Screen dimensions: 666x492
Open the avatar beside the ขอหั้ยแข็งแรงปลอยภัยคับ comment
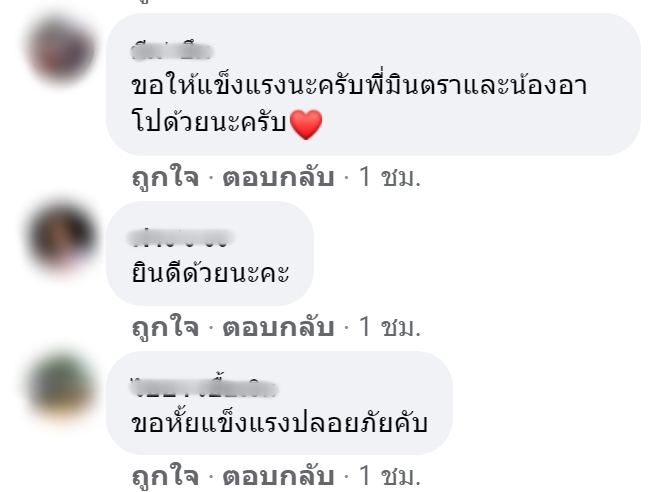tap(61, 386)
